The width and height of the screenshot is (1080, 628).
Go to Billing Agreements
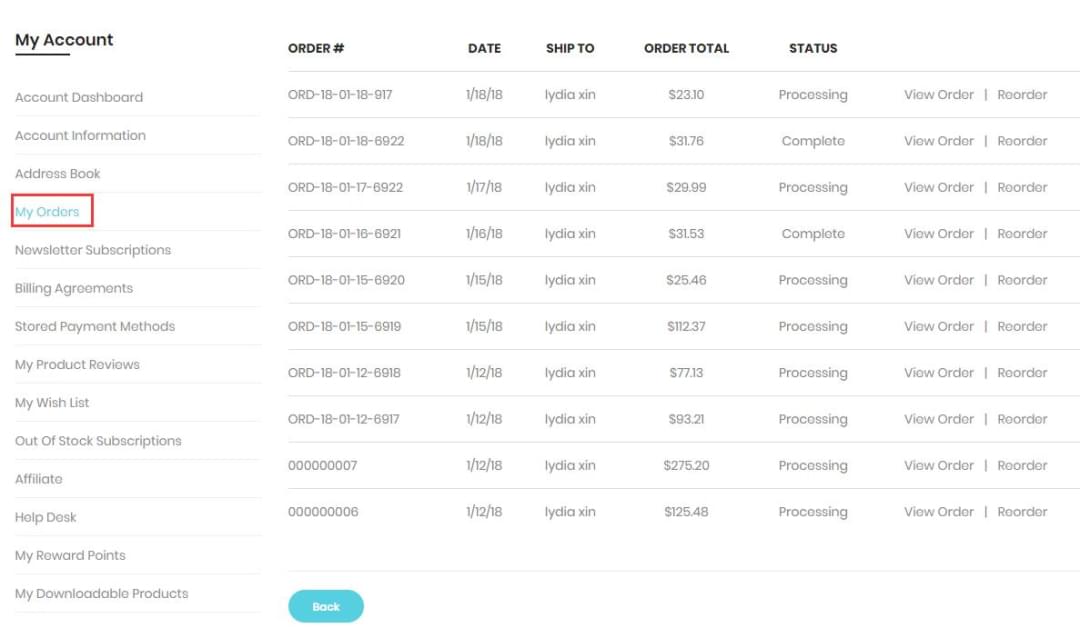[73, 287]
